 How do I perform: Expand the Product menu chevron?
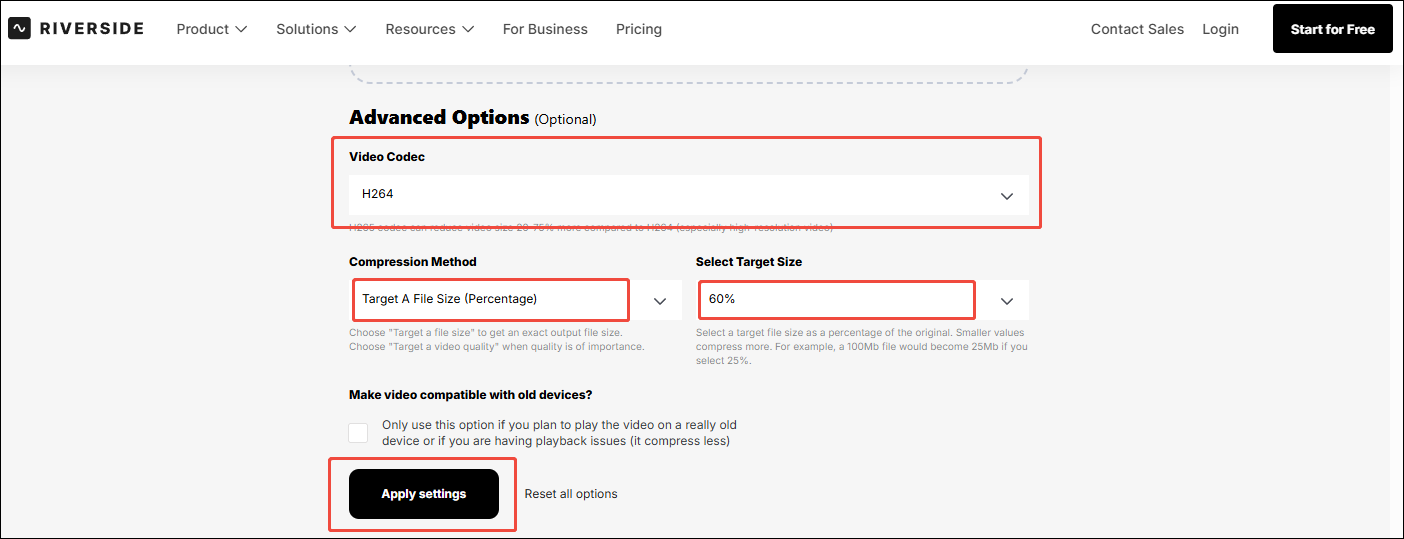tap(241, 30)
